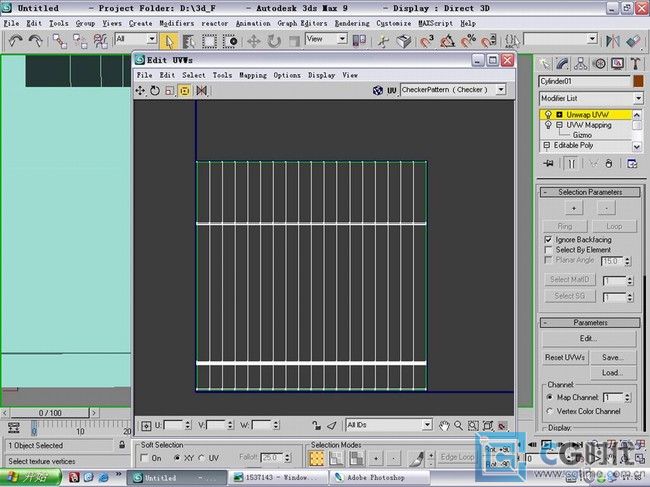Click the Mirror tool in main toolbar
This screenshot has width=650, height=487.
point(613,41)
